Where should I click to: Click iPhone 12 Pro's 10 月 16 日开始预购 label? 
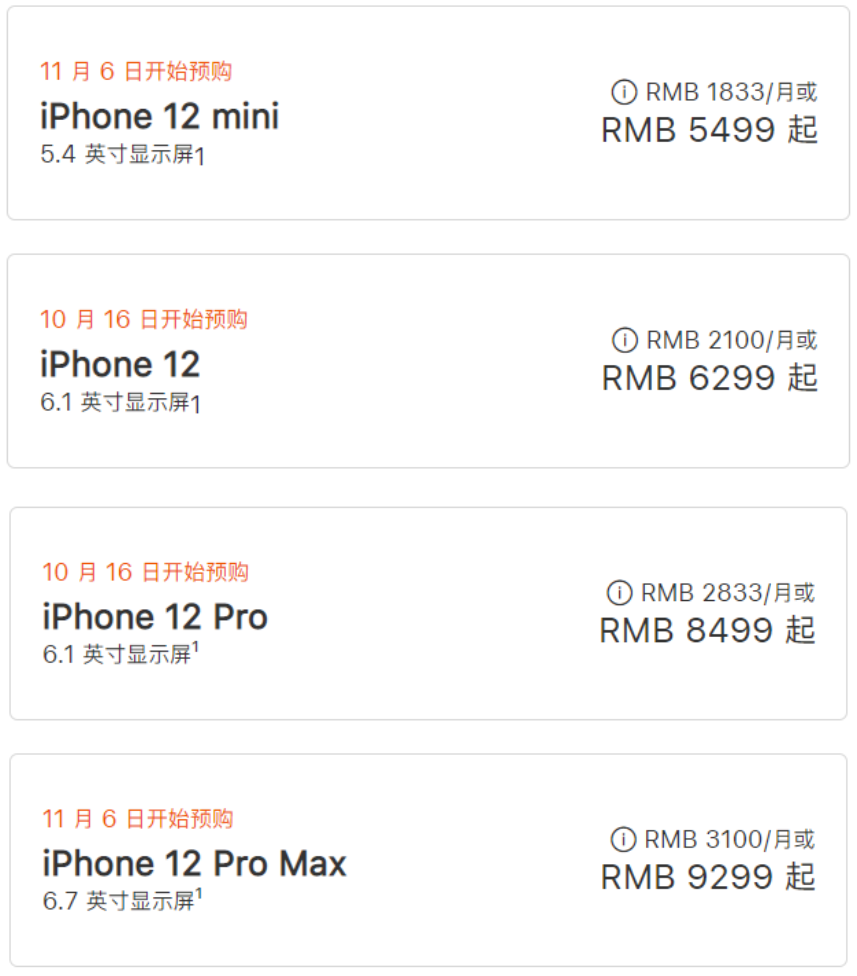coord(145,572)
